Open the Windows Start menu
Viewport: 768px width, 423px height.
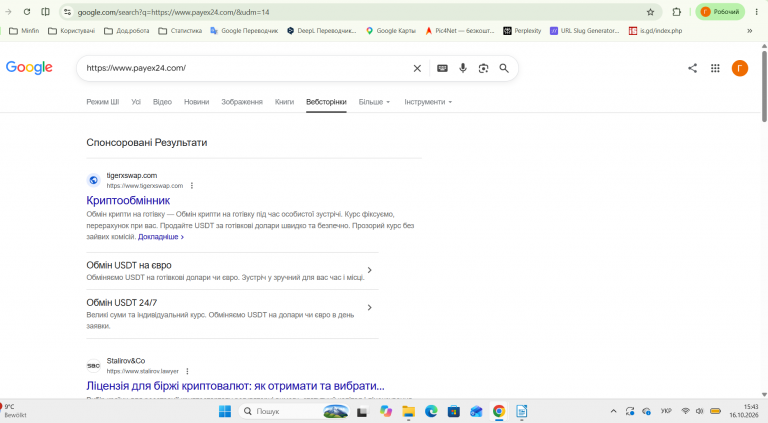(x=225, y=411)
